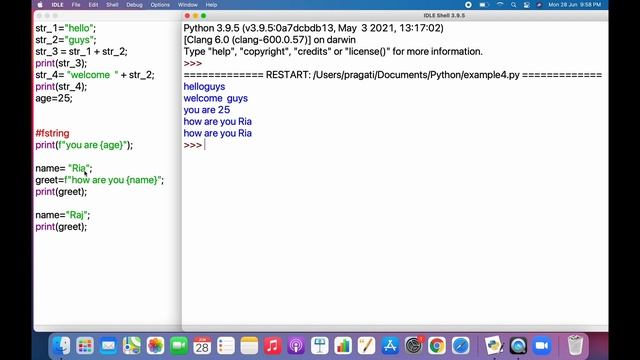640x360 pixels.
Task: Open the IDLE application menu
Action: point(58,5)
